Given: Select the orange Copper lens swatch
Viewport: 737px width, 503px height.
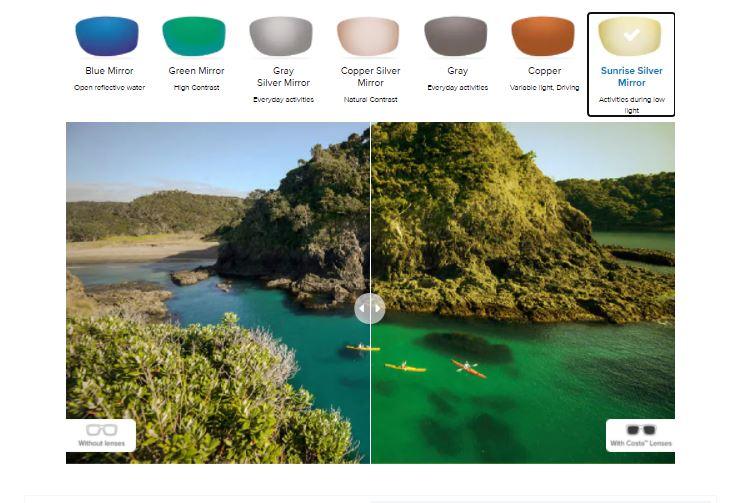Looking at the screenshot, I should pos(543,36).
